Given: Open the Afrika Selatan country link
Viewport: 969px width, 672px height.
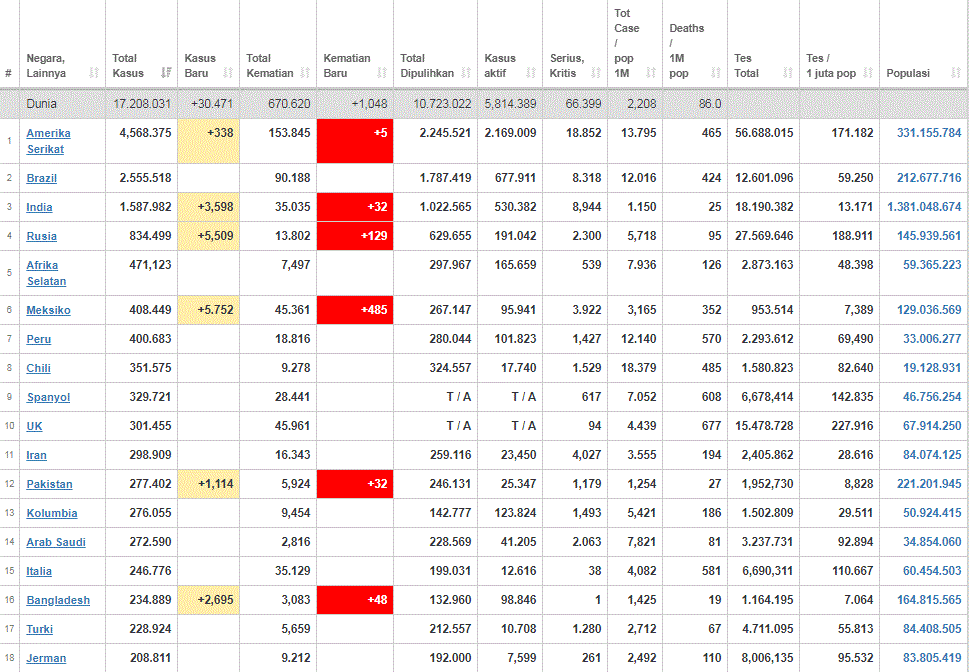Looking at the screenshot, I should tap(46, 273).
